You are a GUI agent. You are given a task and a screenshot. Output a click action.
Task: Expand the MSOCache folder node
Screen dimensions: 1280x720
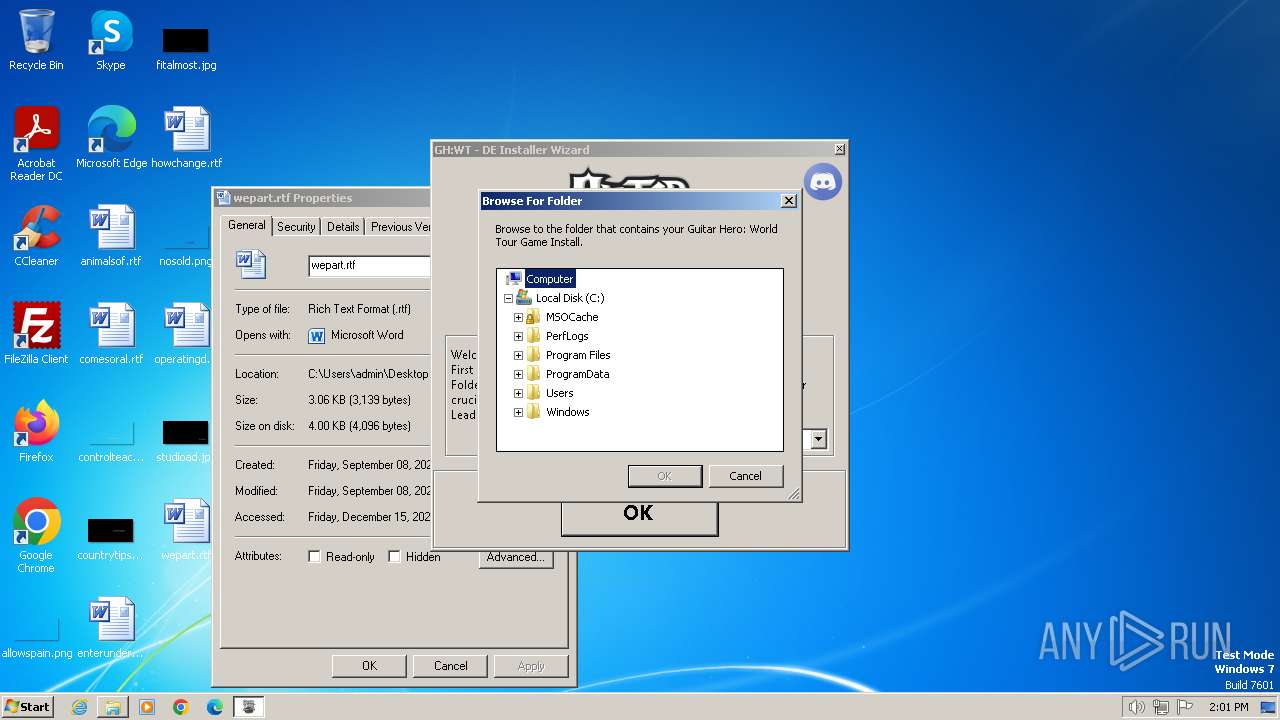(518, 317)
